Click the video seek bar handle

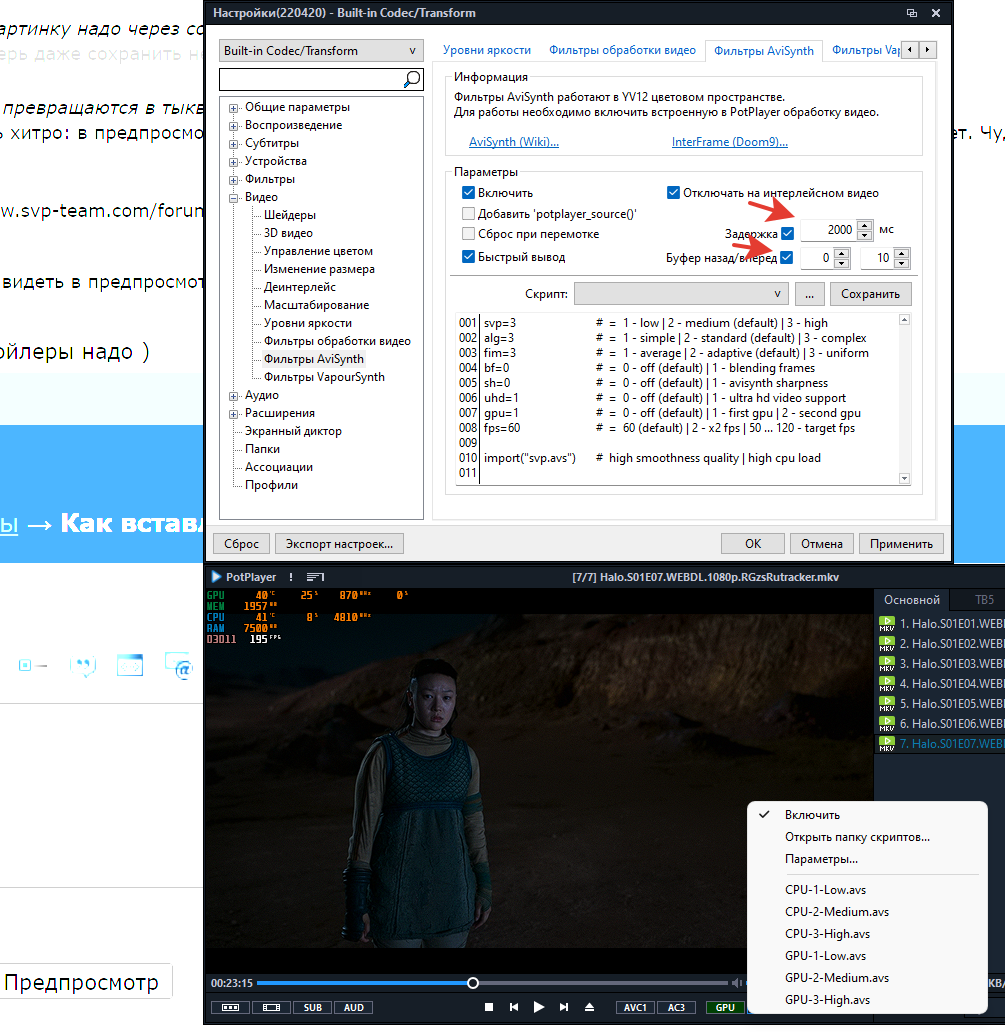point(473,983)
